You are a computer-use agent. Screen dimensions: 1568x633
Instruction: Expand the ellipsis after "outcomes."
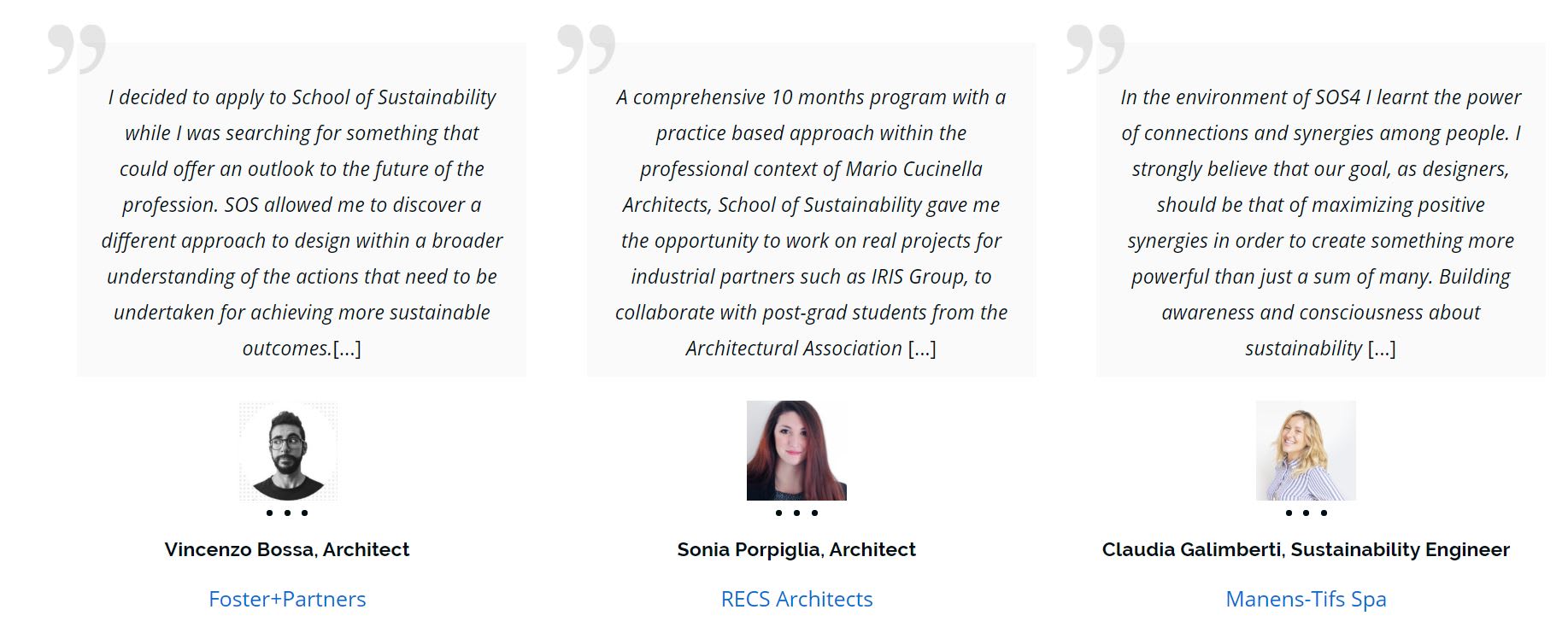coord(347,349)
